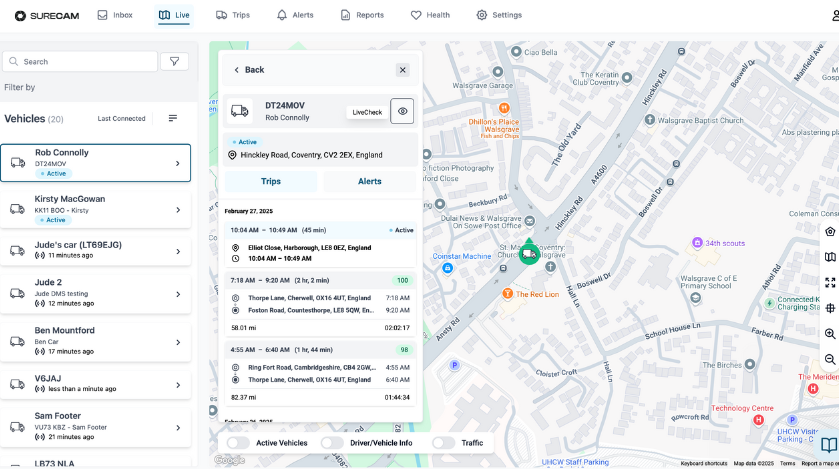
Task: Click the location pin beside Hinckley Road address
Action: pyautogui.click(x=232, y=155)
